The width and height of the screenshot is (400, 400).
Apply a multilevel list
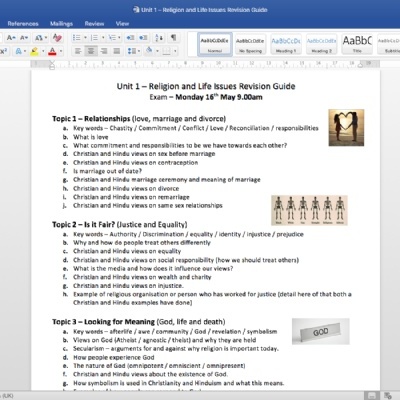point(112,38)
